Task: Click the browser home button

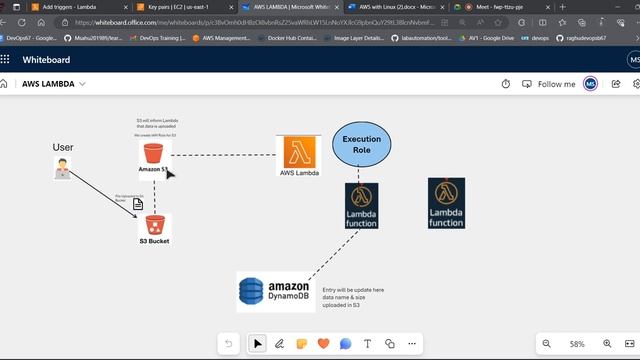Action: (41, 22)
